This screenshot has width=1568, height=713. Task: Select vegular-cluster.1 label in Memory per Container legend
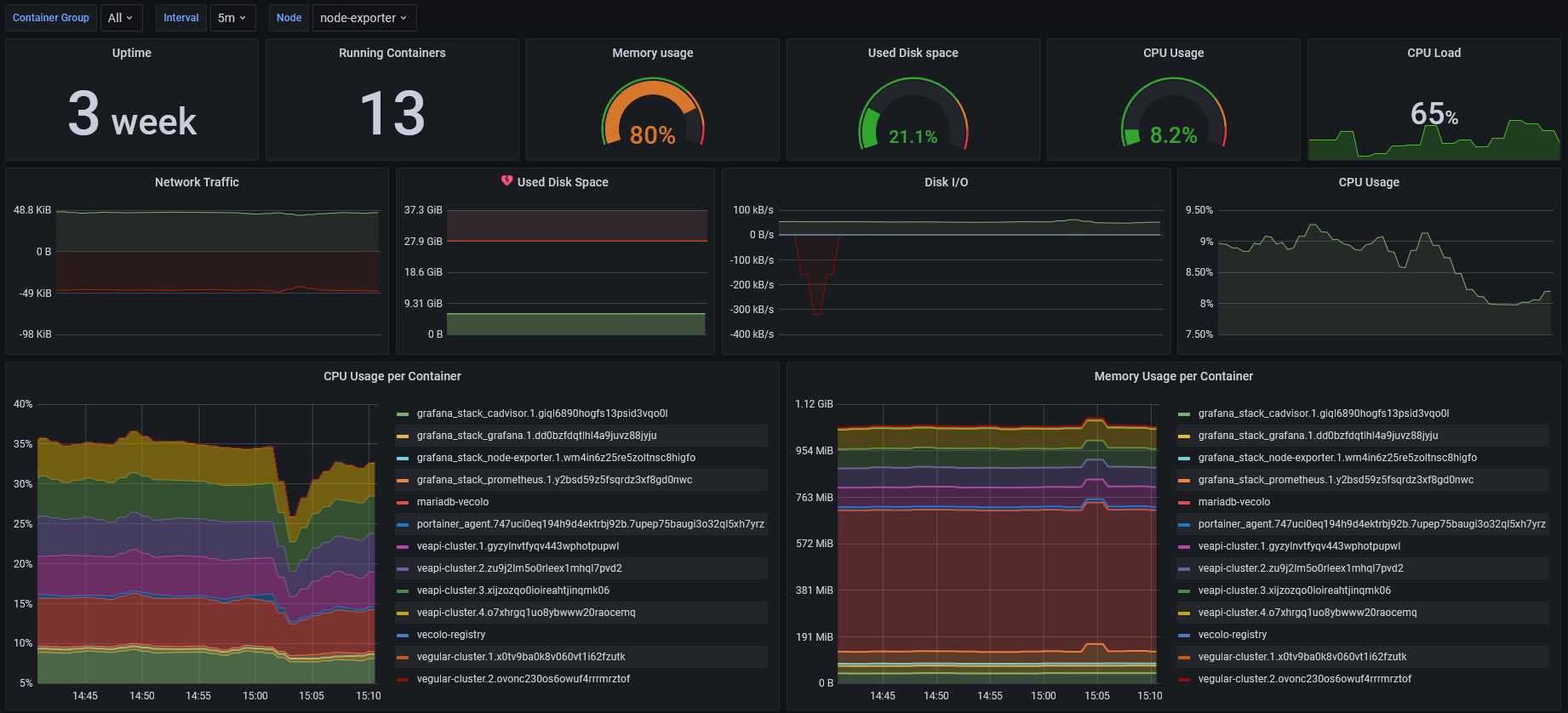pos(1302,657)
